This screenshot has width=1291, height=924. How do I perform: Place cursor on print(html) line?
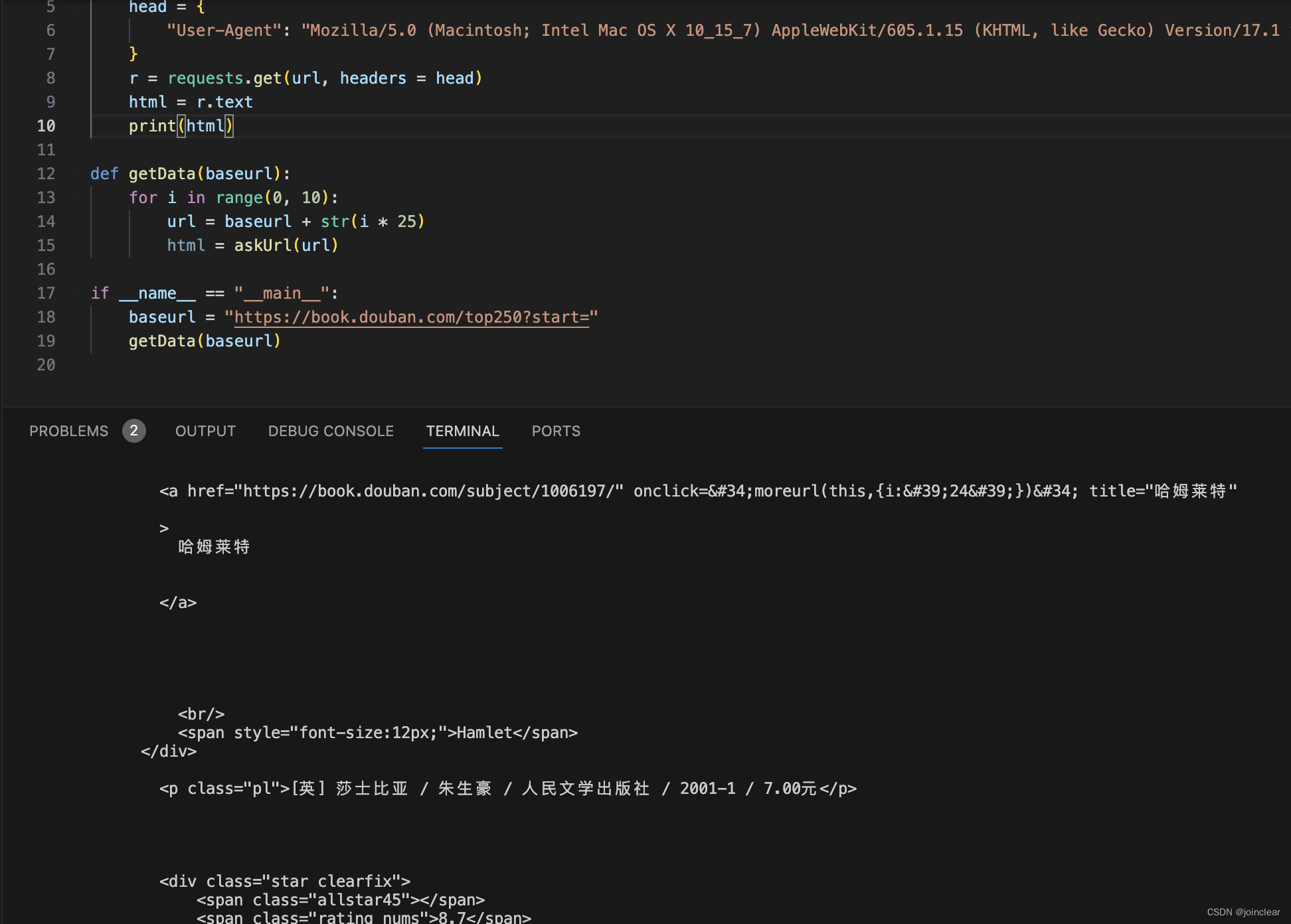181,126
